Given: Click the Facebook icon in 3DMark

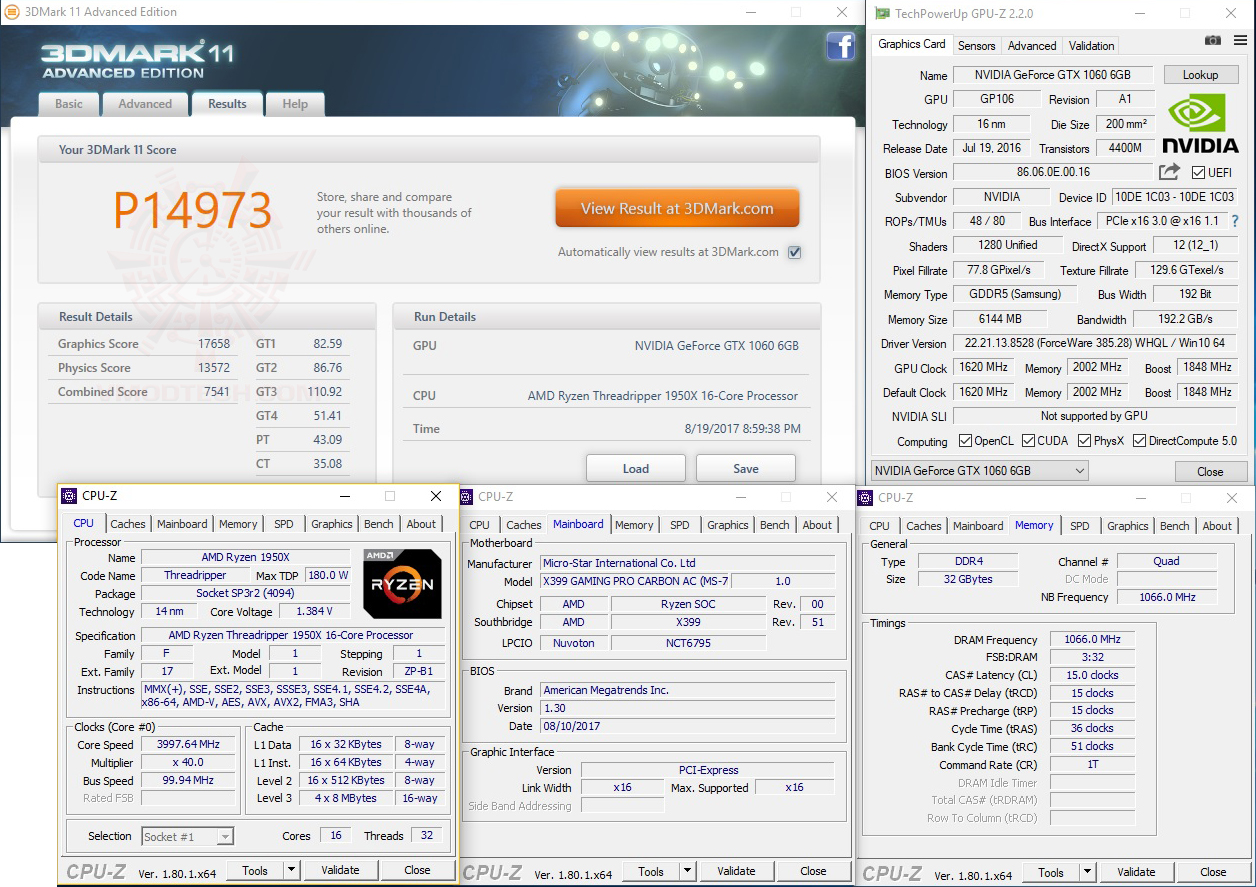Looking at the screenshot, I should 841,46.
